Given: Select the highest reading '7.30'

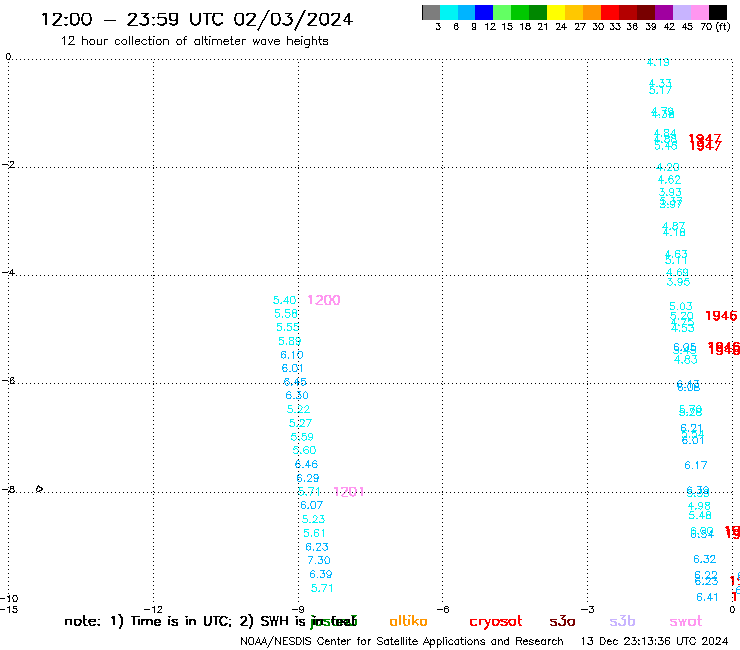Looking at the screenshot, I should pyautogui.click(x=319, y=560).
